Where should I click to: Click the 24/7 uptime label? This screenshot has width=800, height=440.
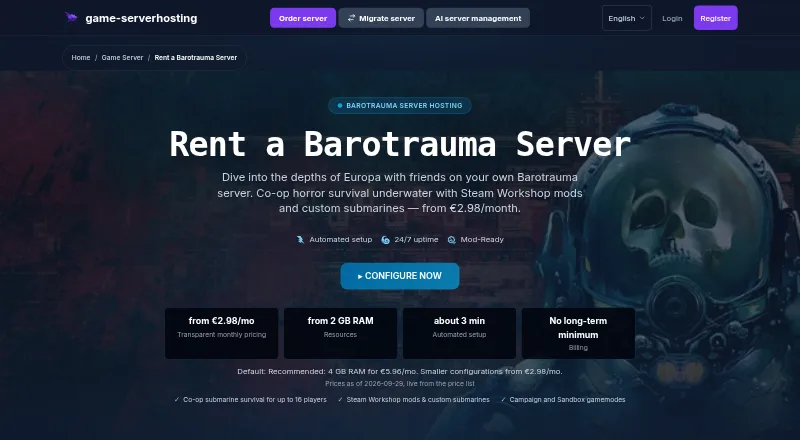point(416,239)
